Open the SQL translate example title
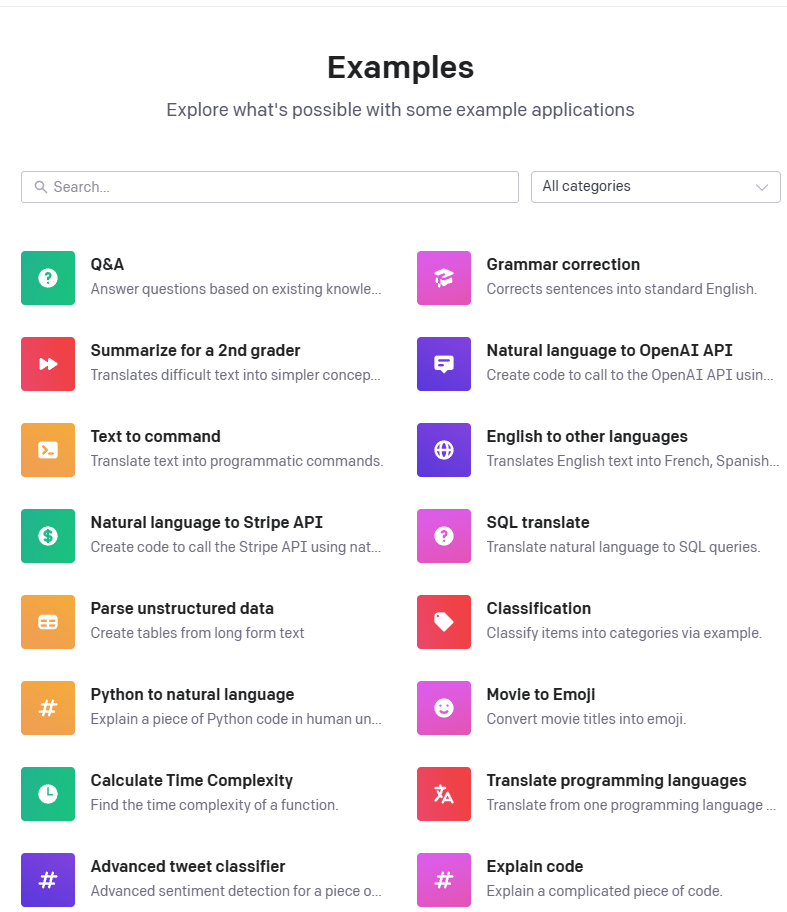Image resolution: width=787 pixels, height=912 pixels. coord(538,522)
